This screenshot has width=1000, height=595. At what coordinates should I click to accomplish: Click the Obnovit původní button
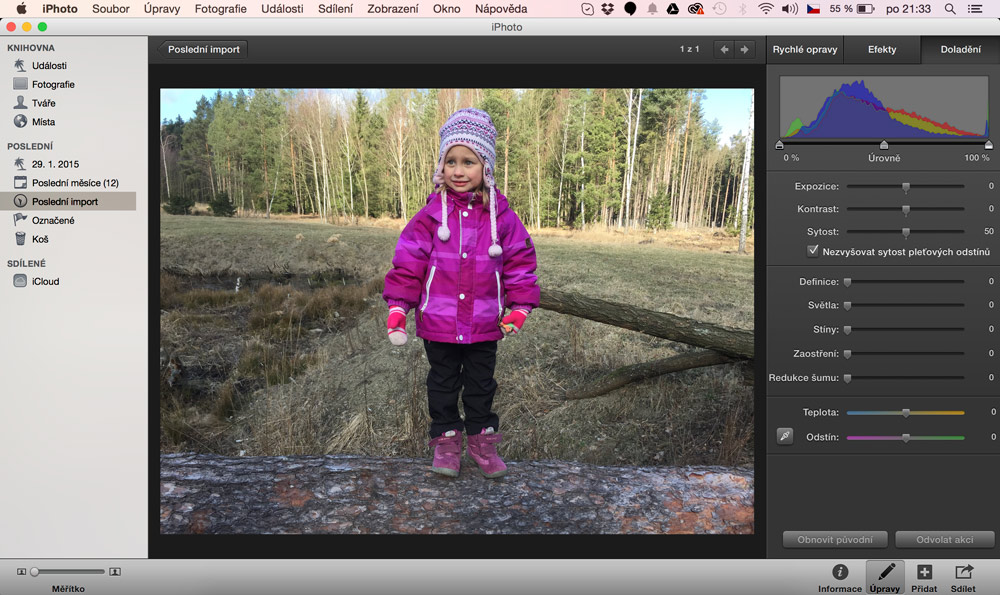[835, 540]
